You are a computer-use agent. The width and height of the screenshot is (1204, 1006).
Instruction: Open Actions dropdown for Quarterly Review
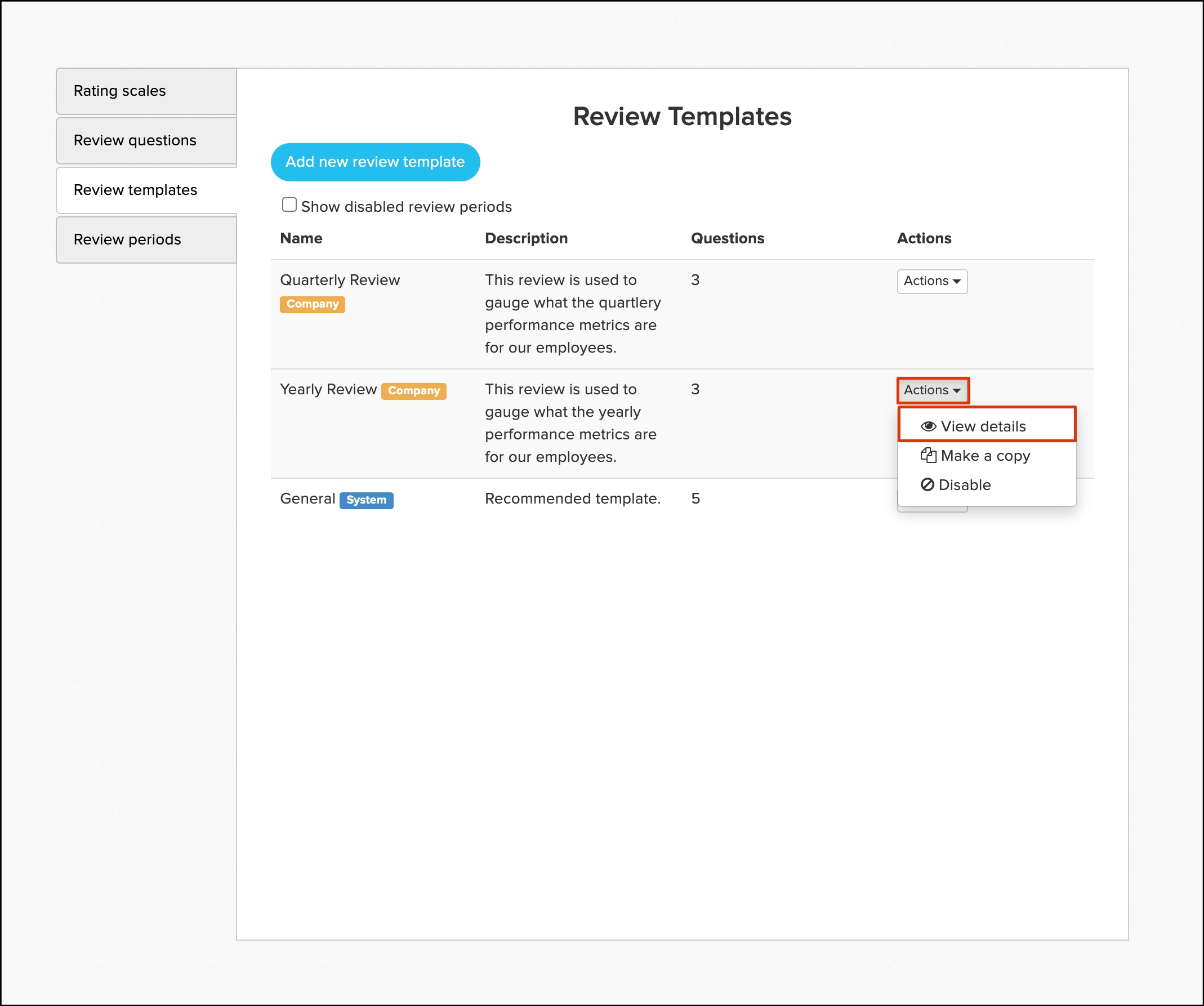931,281
